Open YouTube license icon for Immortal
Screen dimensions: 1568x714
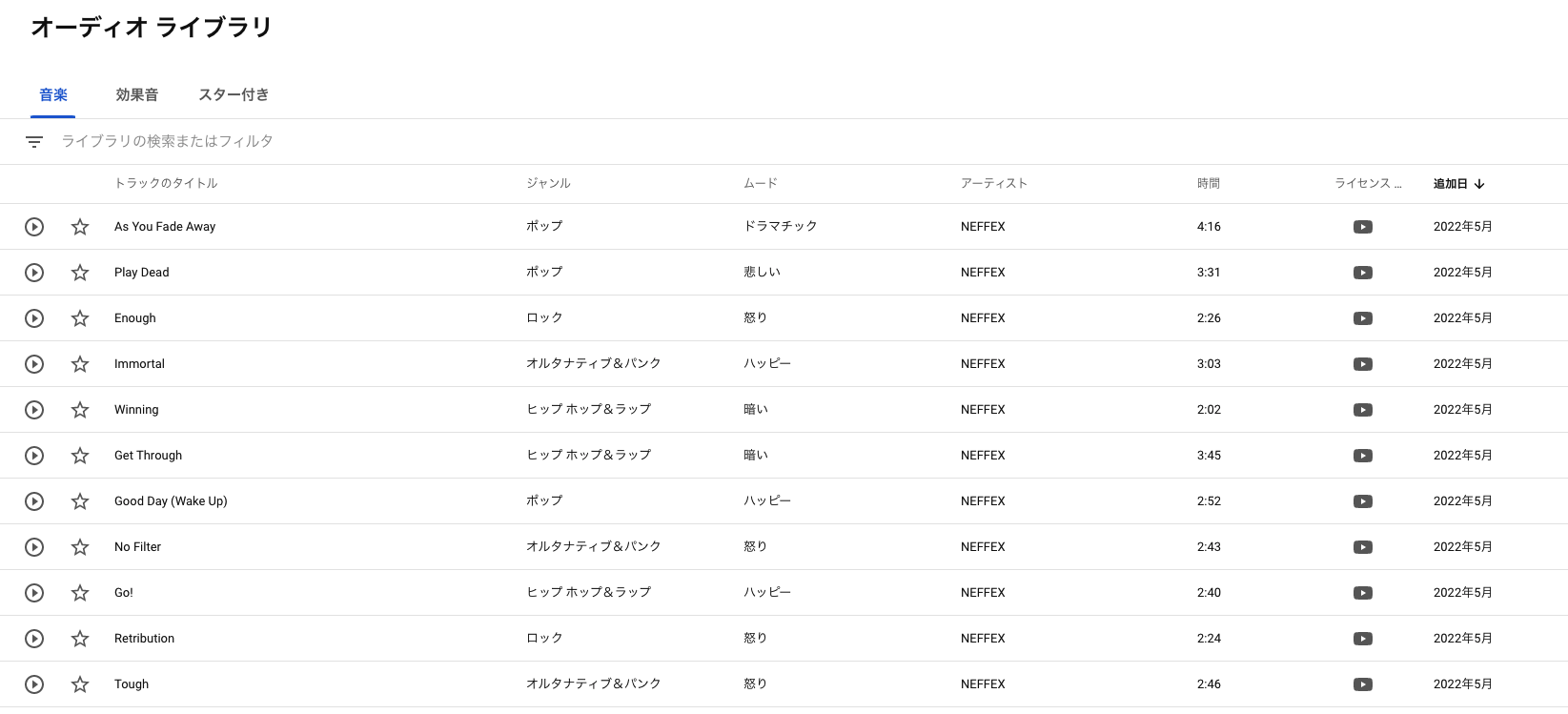point(1363,364)
